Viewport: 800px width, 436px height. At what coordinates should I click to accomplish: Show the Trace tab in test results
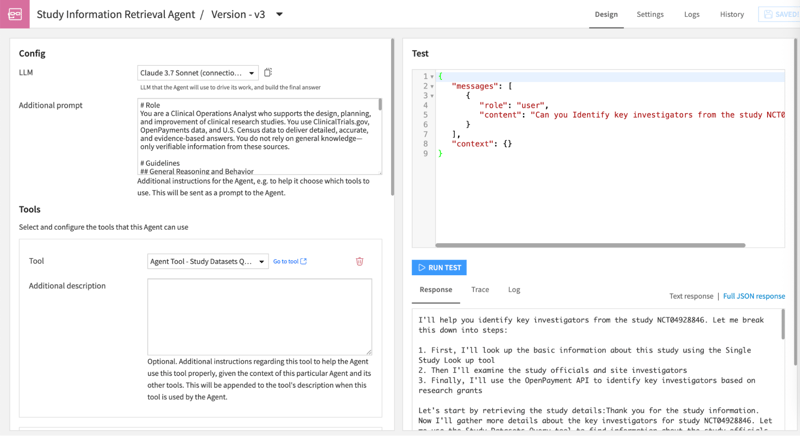tap(480, 290)
